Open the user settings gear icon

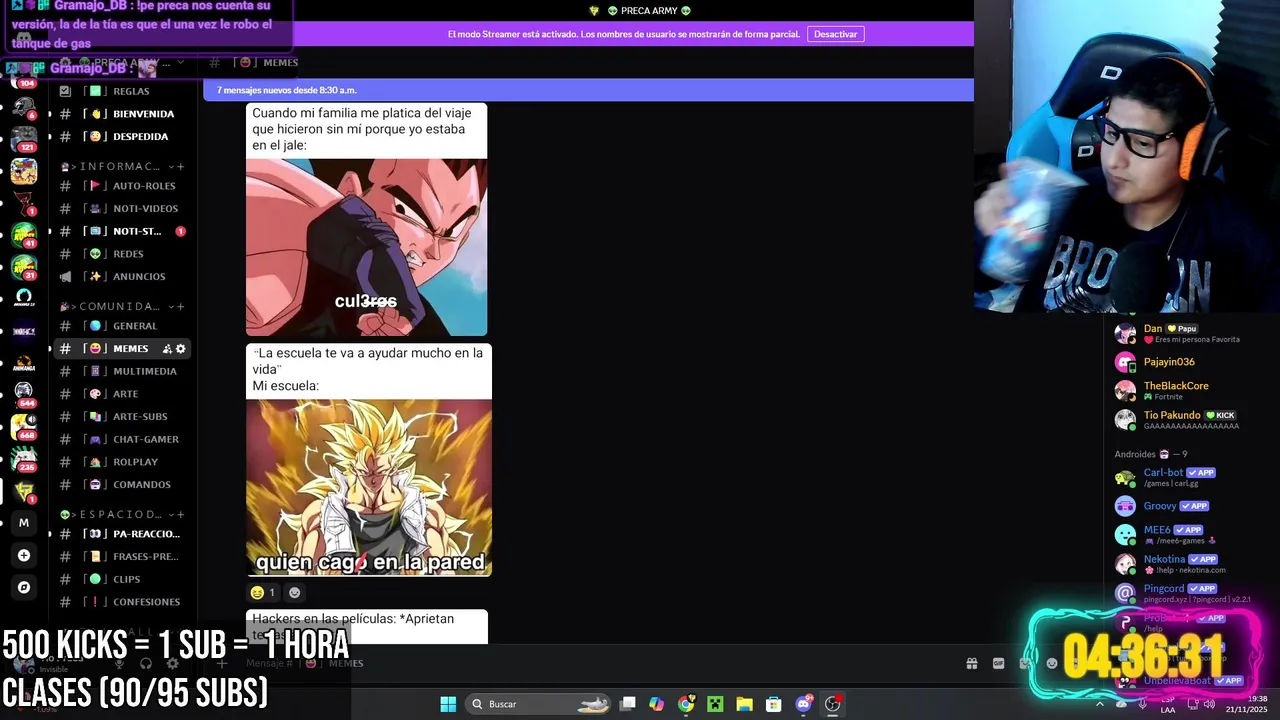pos(172,663)
